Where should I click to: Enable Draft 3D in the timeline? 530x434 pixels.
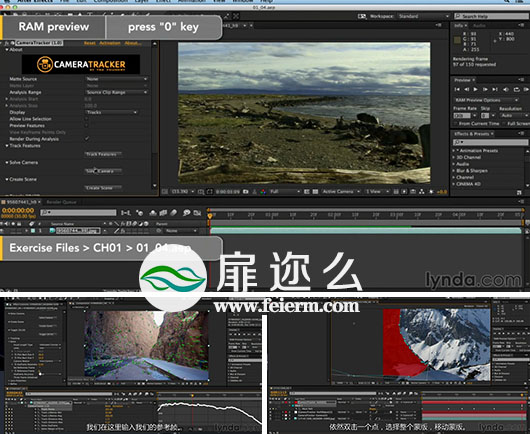click(x=139, y=213)
